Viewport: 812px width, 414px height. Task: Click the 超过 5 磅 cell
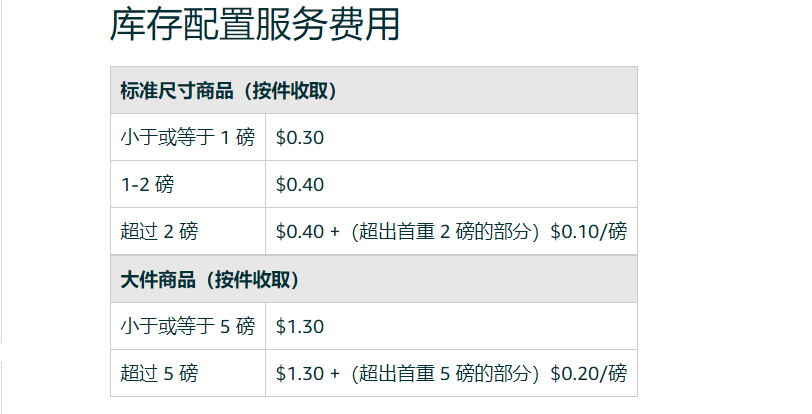159,374
